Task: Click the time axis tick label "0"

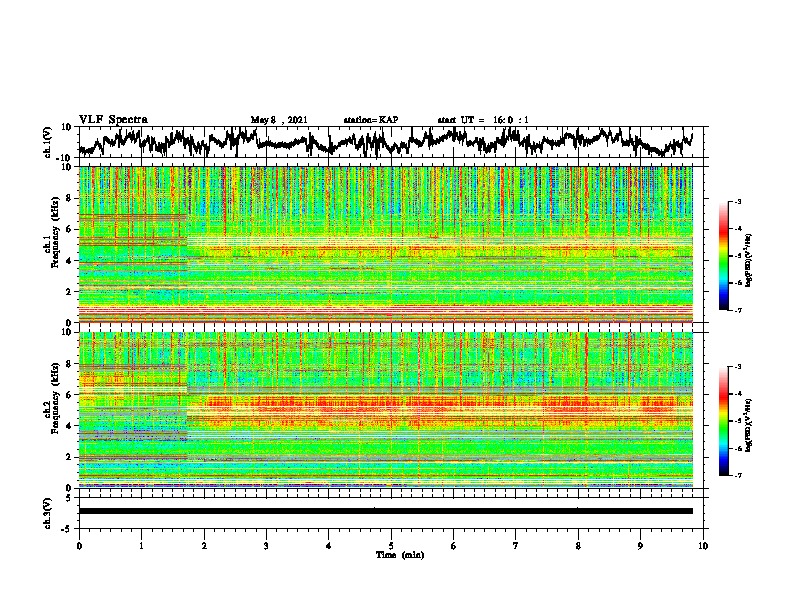Action: click(x=79, y=546)
